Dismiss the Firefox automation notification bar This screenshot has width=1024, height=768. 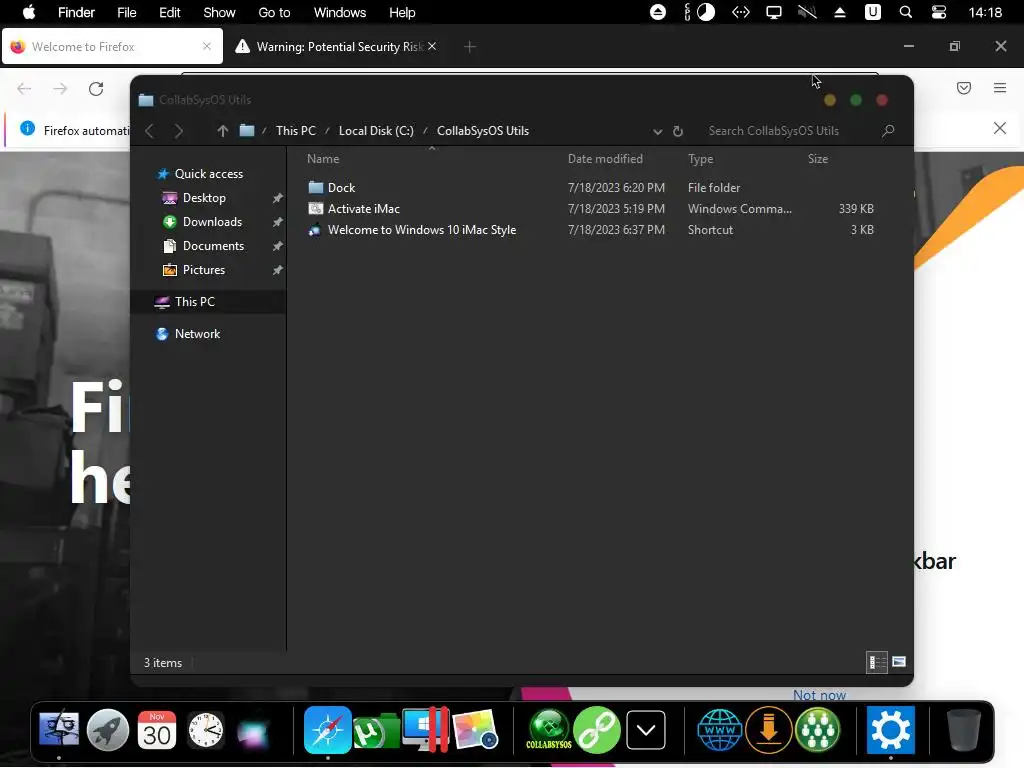click(1000, 128)
